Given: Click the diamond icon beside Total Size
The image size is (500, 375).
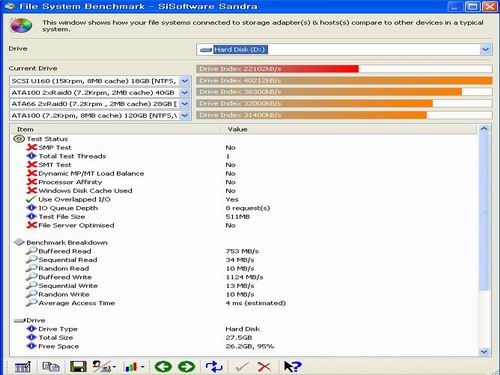Looking at the screenshot, I should pyautogui.click(x=31, y=338).
